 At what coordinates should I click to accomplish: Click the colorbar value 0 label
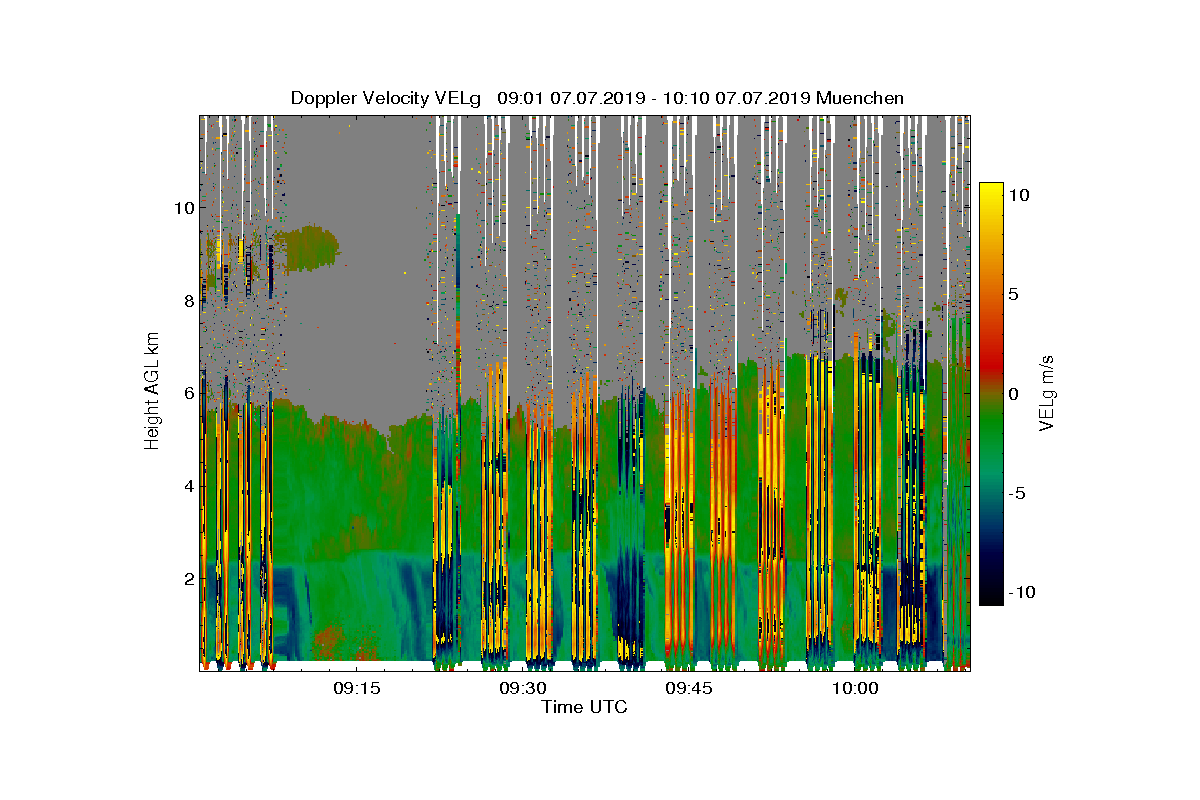click(1014, 393)
